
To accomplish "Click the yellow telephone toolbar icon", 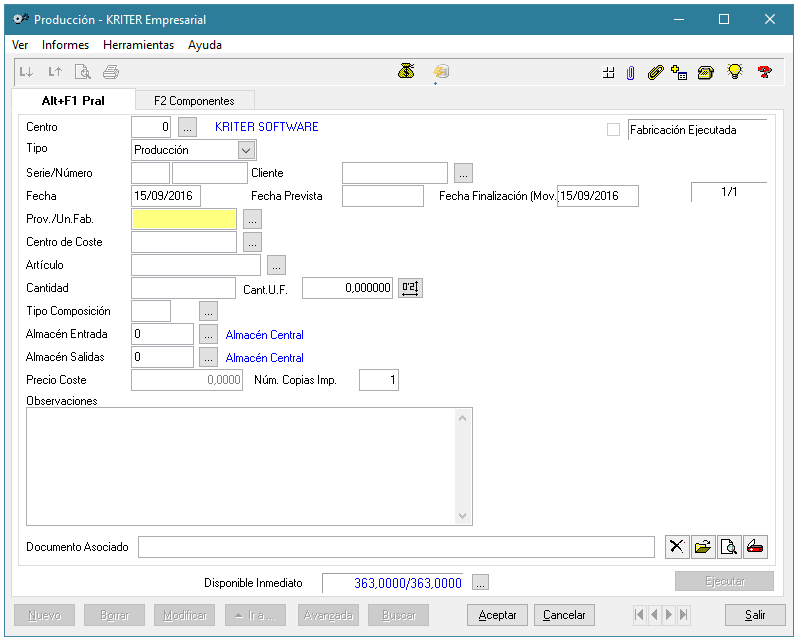I will [x=706, y=73].
